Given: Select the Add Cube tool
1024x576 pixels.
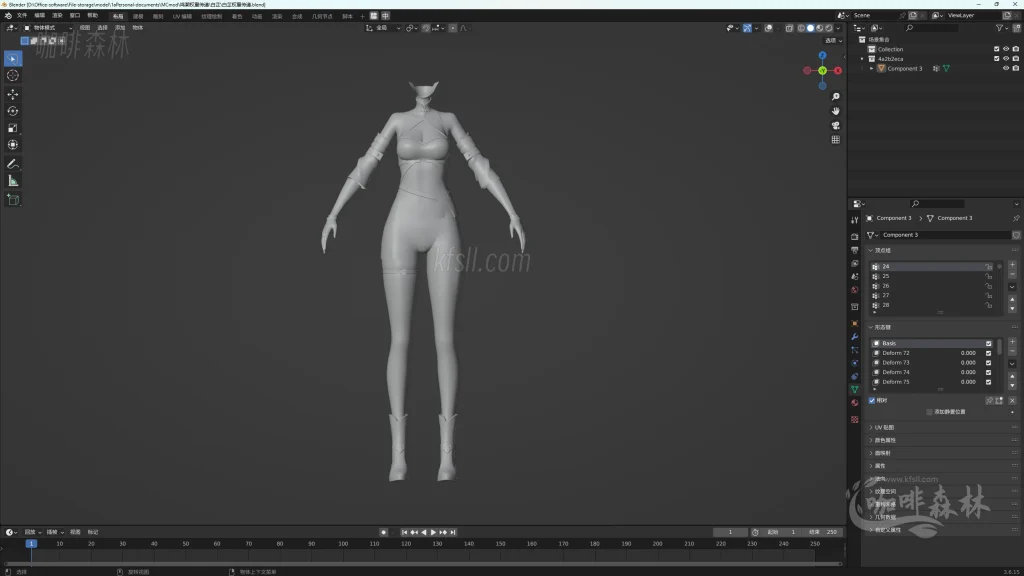Looking at the screenshot, I should pyautogui.click(x=12, y=200).
